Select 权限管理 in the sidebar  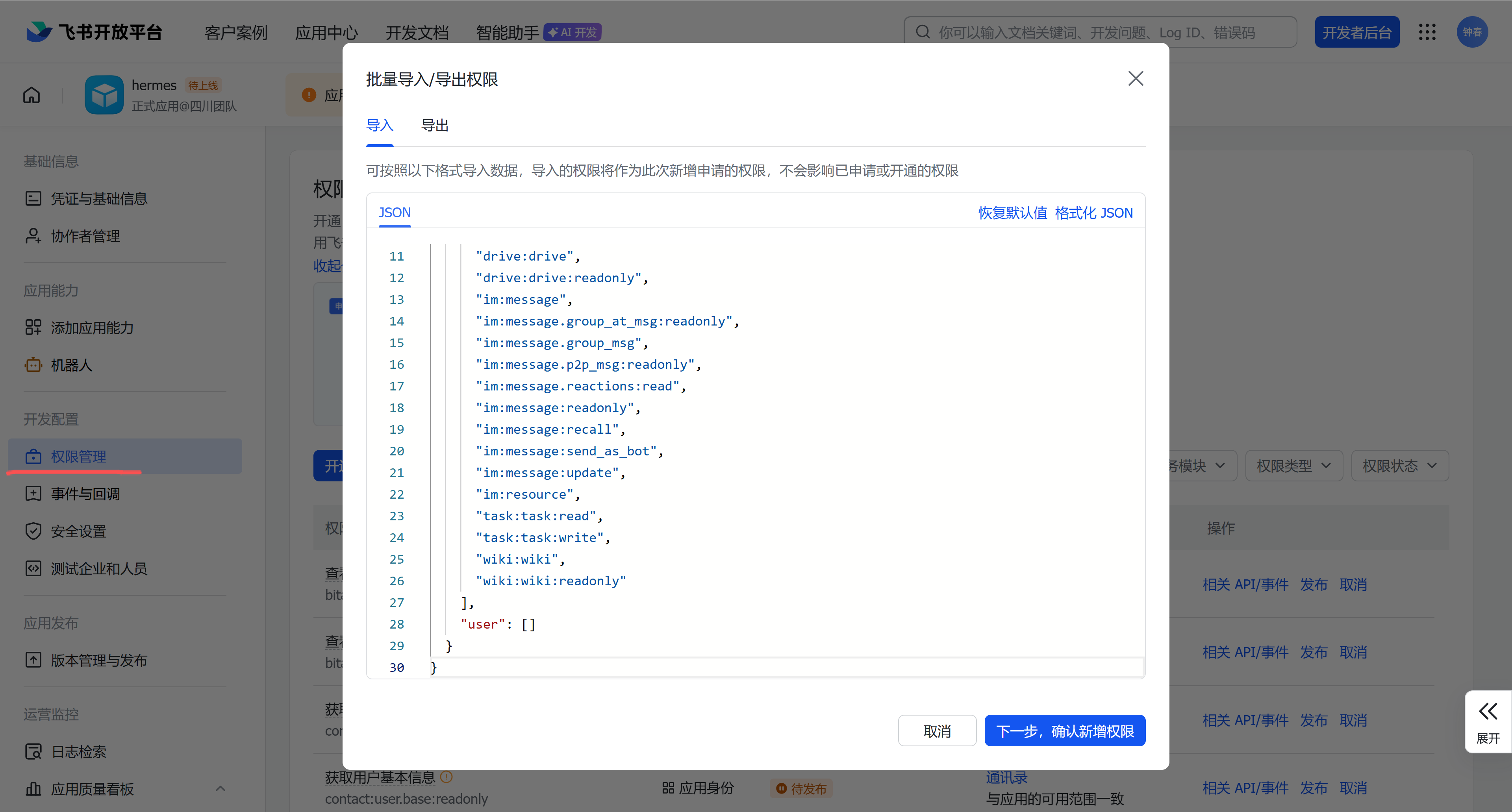(x=125, y=457)
